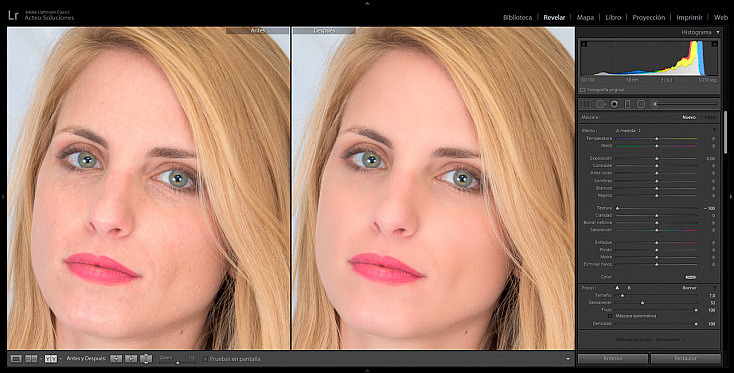Click the Matiz slider handle
Viewport: 734px width, 373px height.
pos(656,146)
